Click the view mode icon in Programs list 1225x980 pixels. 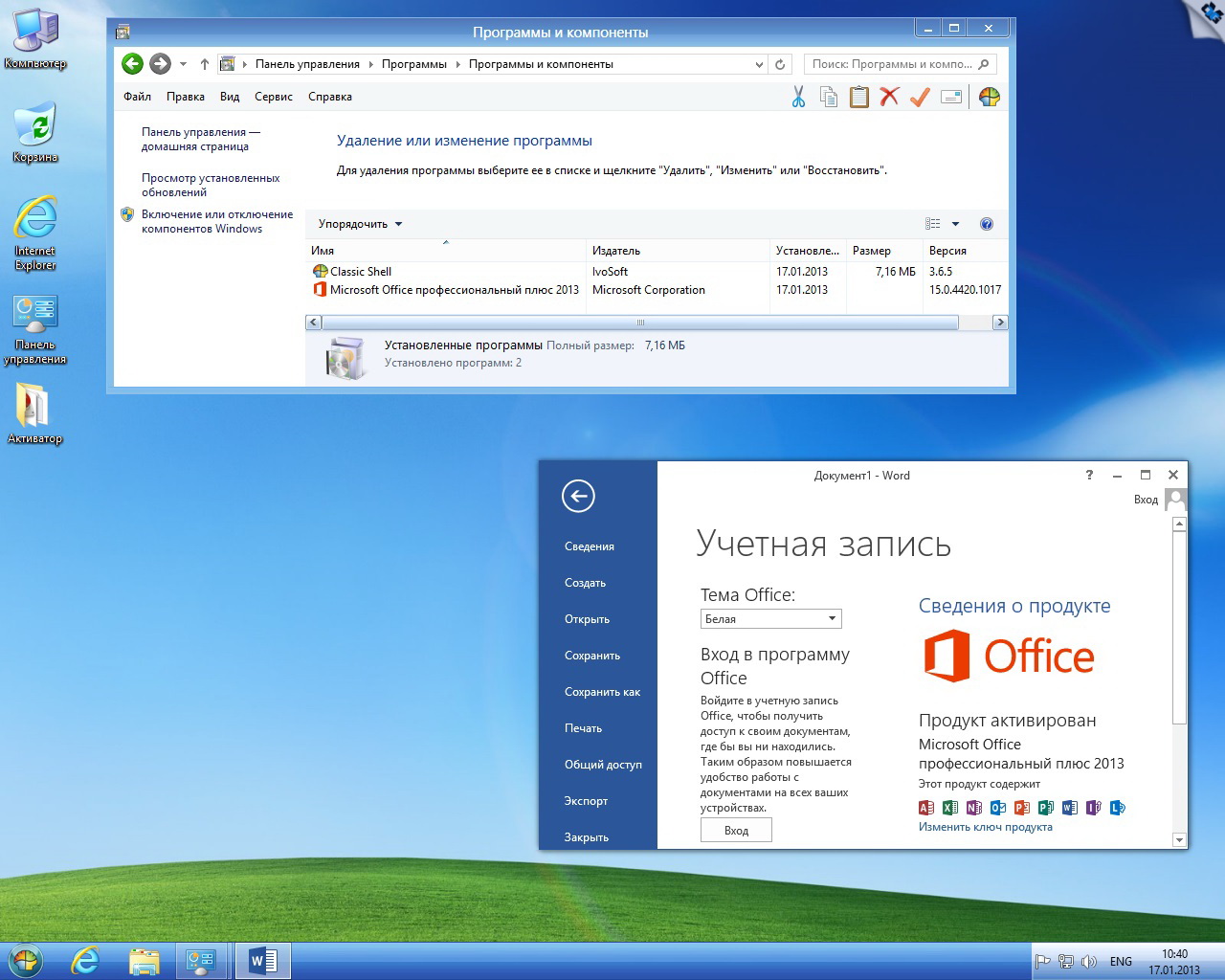(x=933, y=224)
